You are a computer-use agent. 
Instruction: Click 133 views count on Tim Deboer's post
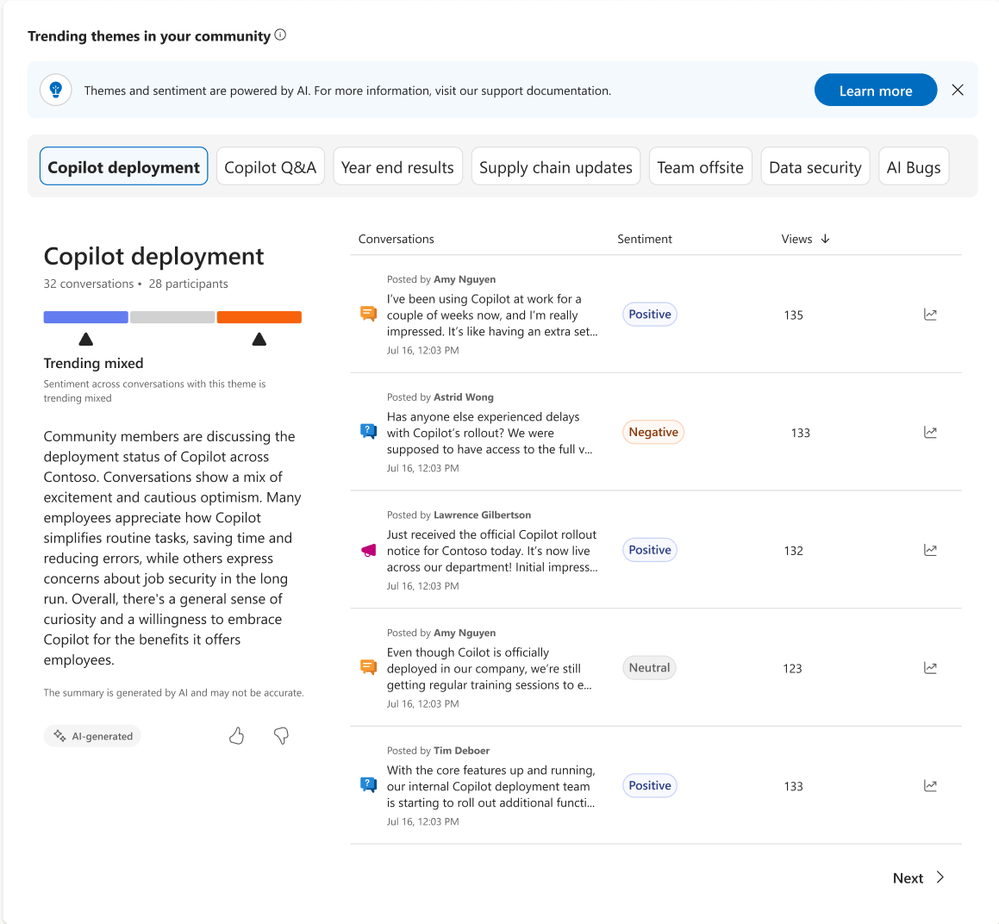click(793, 786)
